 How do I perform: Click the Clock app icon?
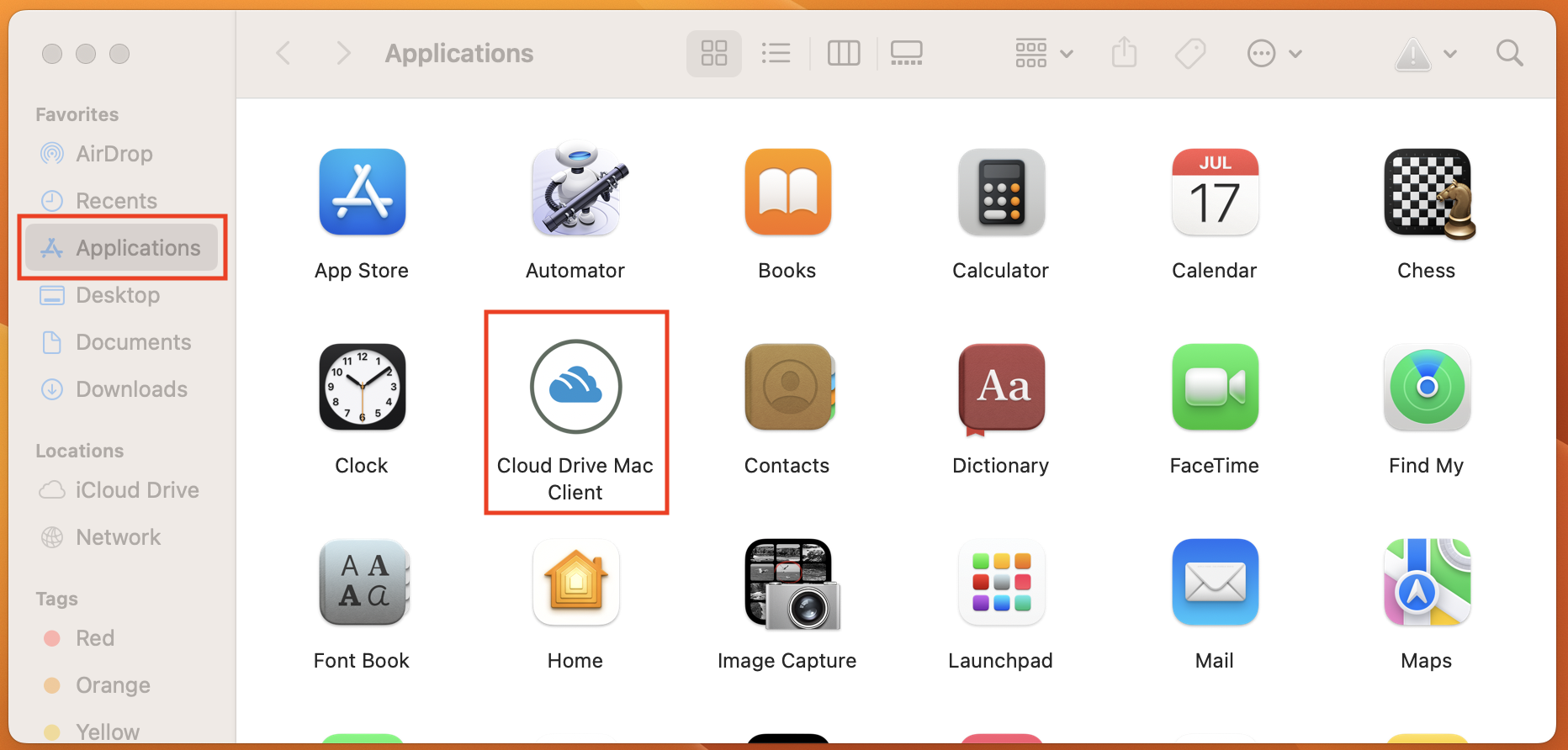pyautogui.click(x=362, y=387)
